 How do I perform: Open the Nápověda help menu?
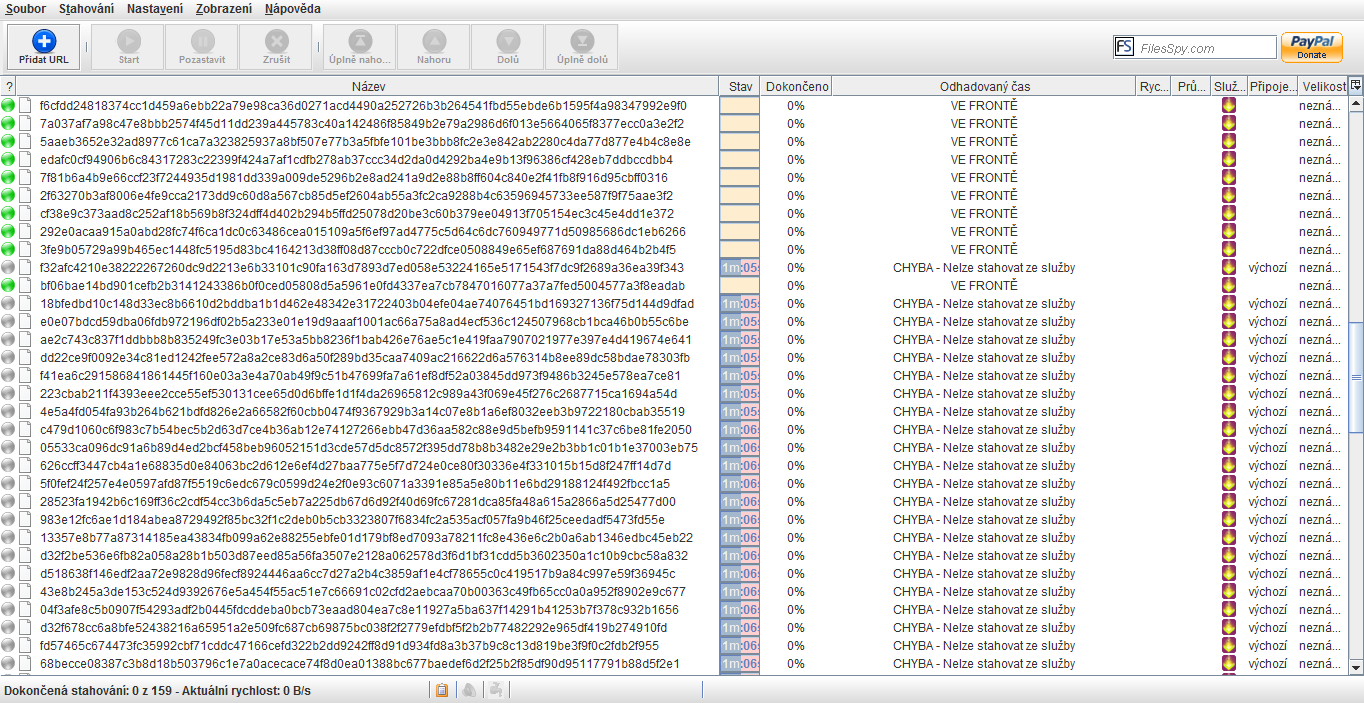(x=293, y=9)
